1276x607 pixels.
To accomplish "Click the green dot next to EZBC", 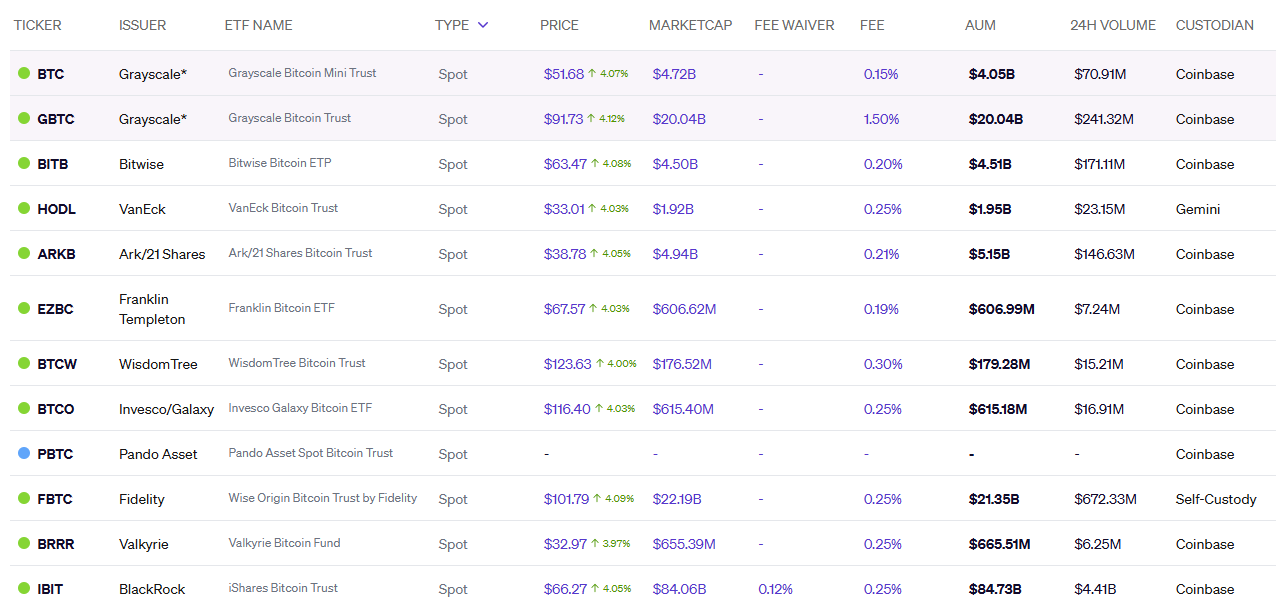I will pyautogui.click(x=24, y=308).
